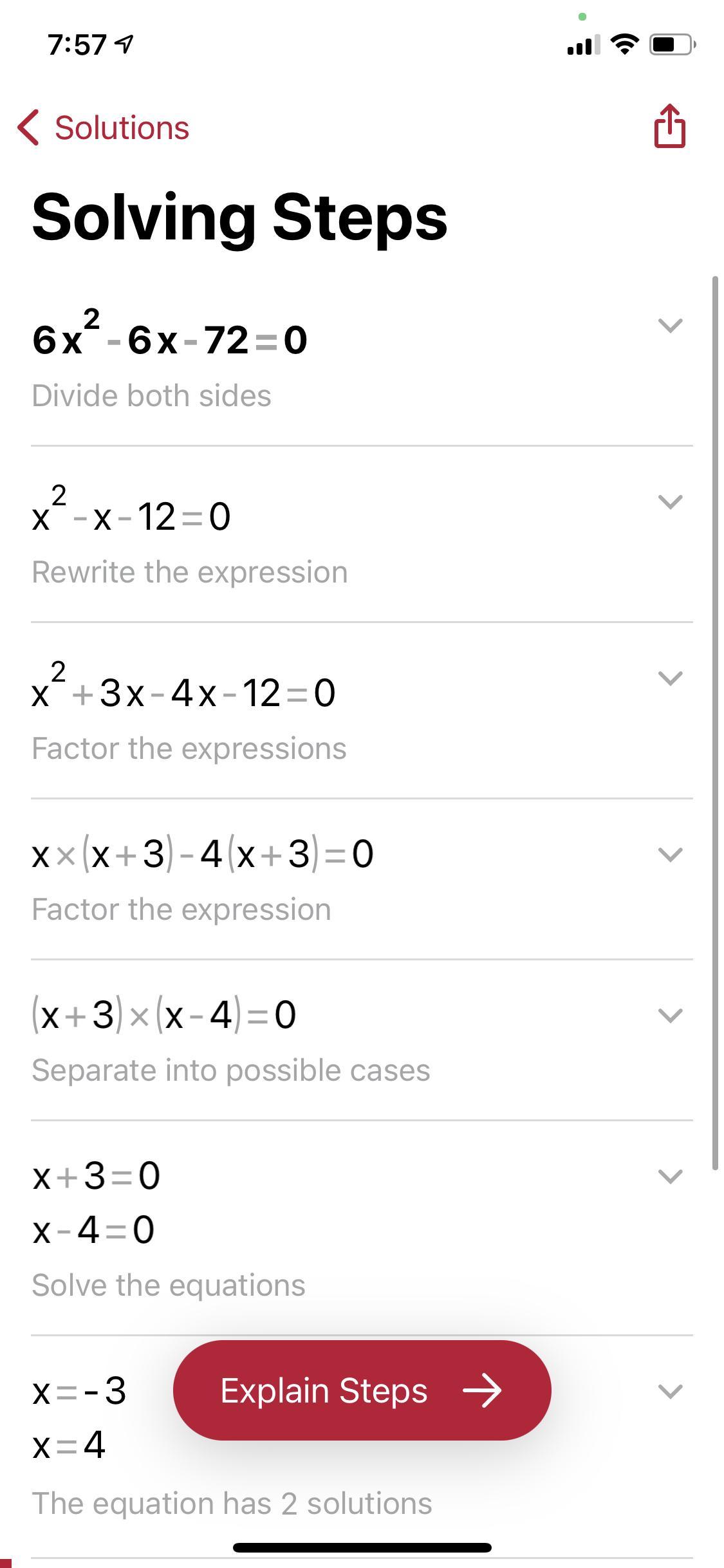724x1568 pixels.
Task: Tap the battery indicator icon
Action: point(672,44)
